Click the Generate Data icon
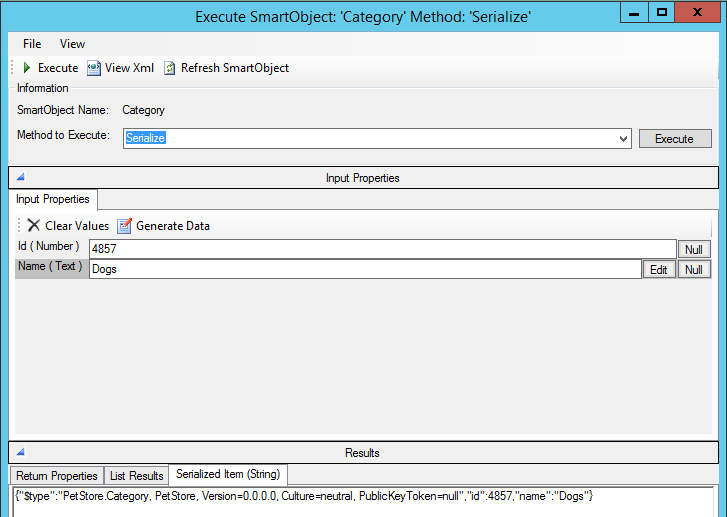Screen dimensions: 727x517 (x=125, y=226)
